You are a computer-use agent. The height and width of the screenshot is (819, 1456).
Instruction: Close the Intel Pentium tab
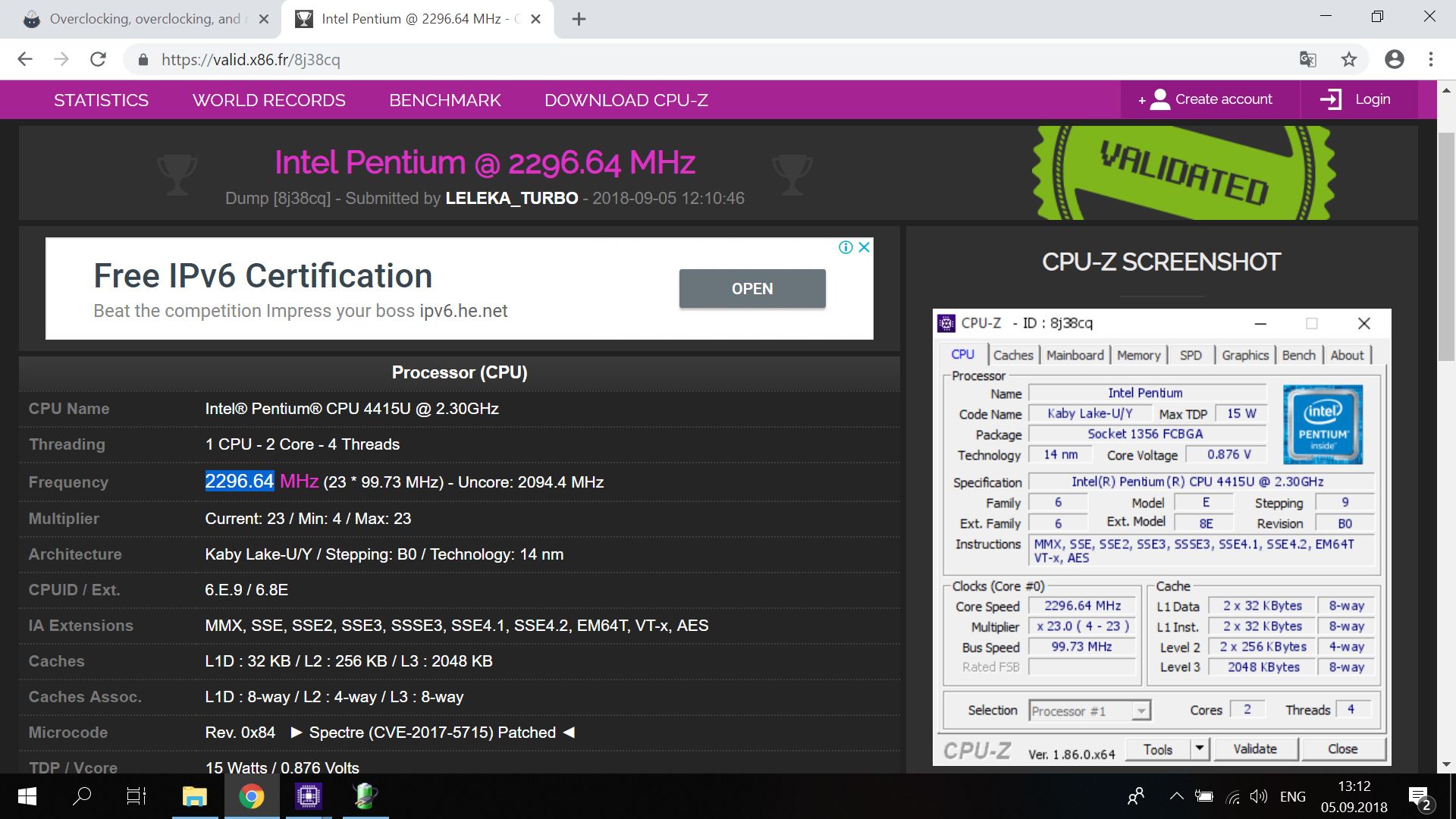536,19
